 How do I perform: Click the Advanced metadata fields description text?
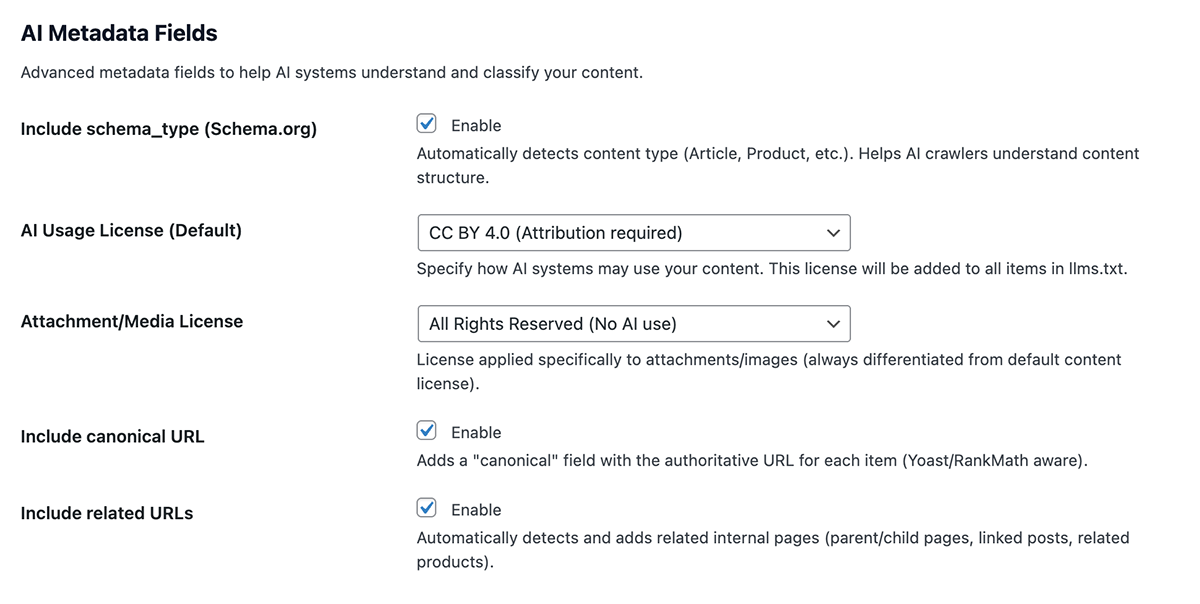pos(331,73)
